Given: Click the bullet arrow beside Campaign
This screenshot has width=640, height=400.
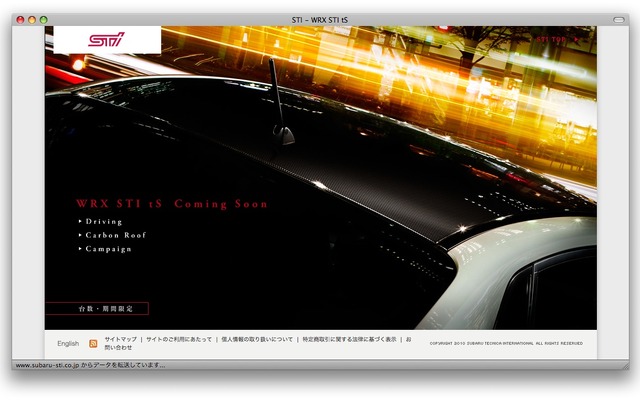Looking at the screenshot, I should click(x=80, y=249).
